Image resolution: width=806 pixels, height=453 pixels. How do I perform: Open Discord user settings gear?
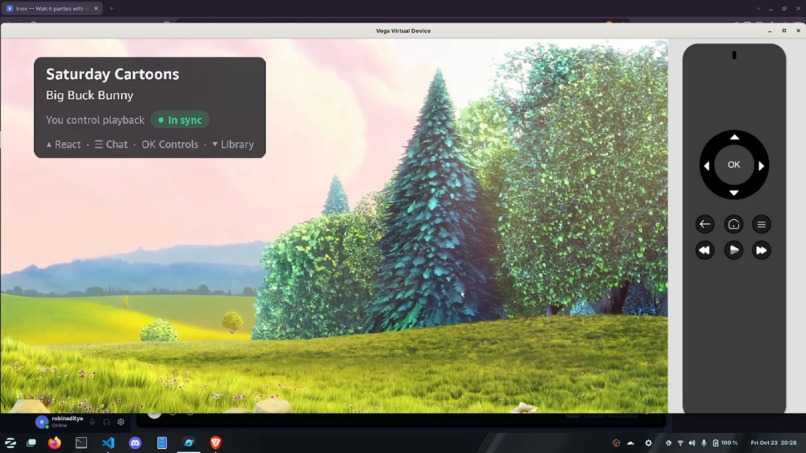coord(121,422)
